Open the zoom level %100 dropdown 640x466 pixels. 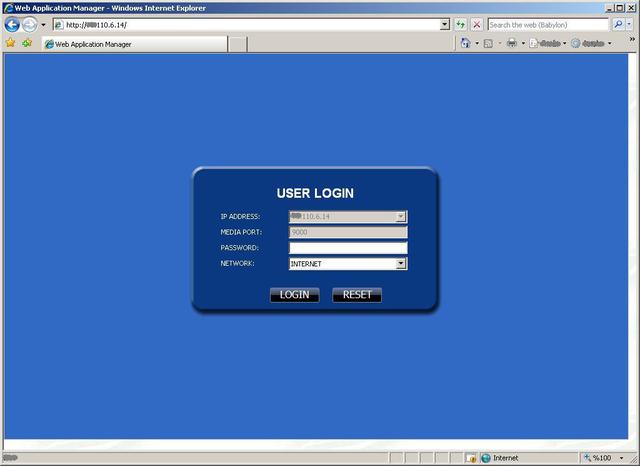620,458
